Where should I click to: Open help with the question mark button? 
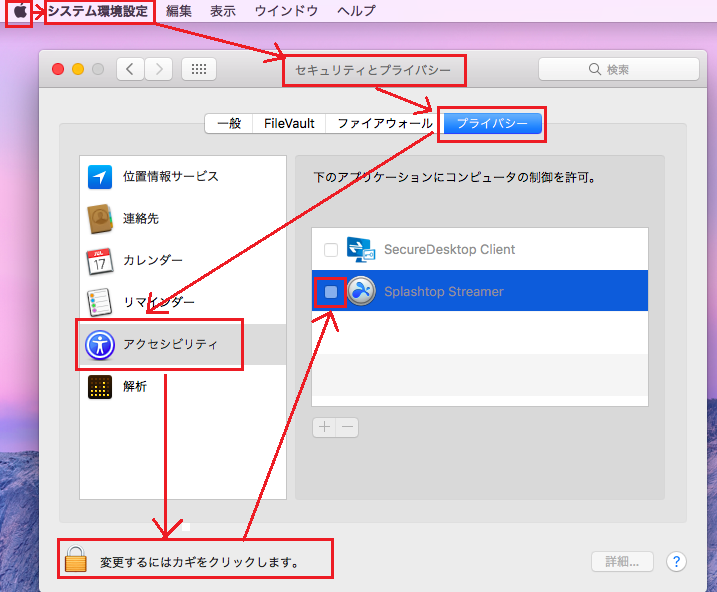pos(676,561)
